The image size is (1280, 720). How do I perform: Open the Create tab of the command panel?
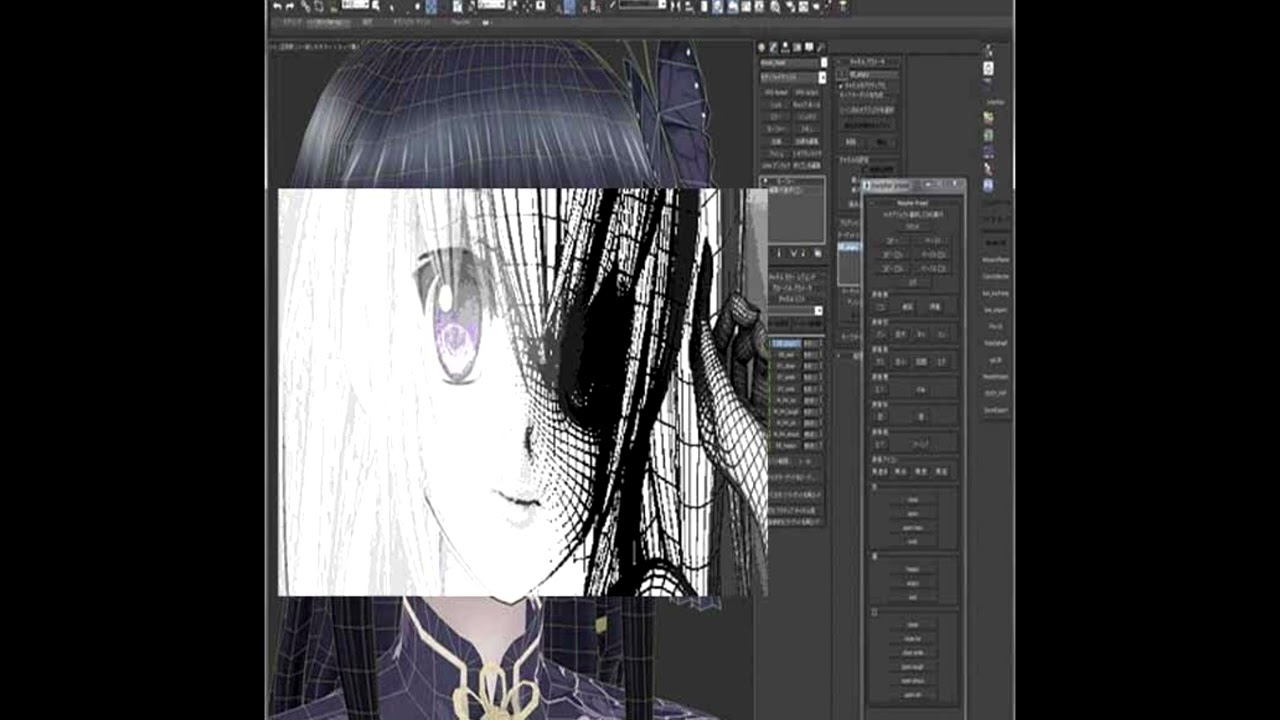(x=762, y=47)
